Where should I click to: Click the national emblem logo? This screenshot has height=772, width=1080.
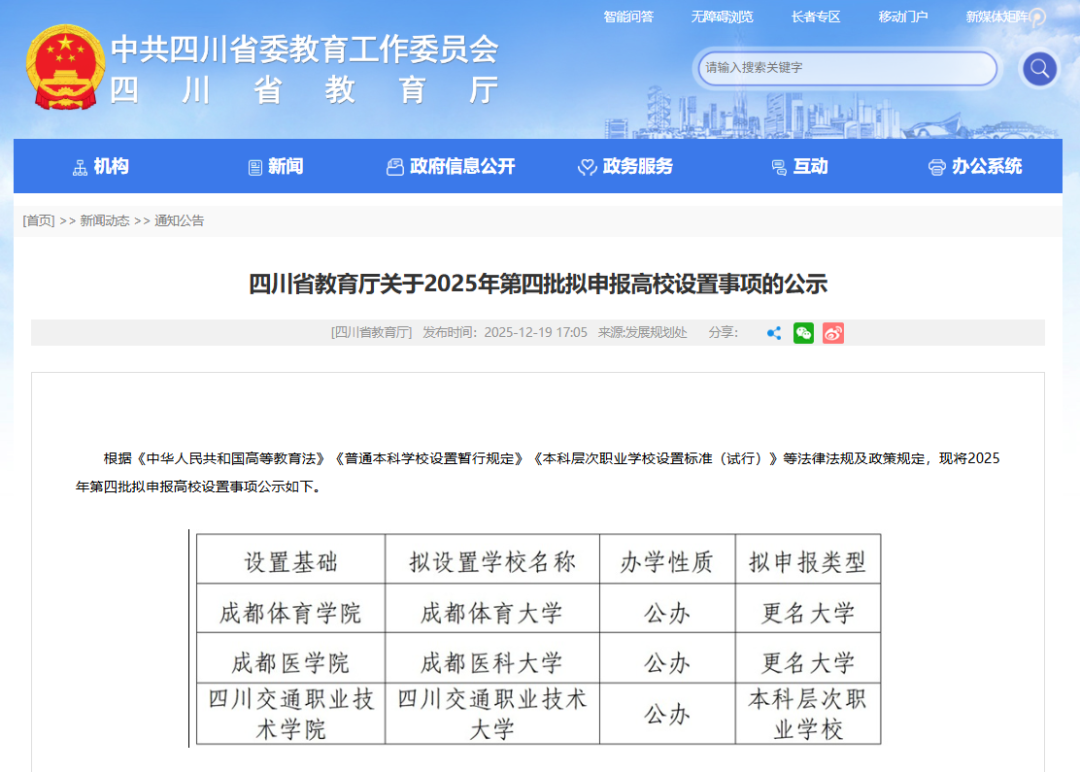tap(64, 67)
